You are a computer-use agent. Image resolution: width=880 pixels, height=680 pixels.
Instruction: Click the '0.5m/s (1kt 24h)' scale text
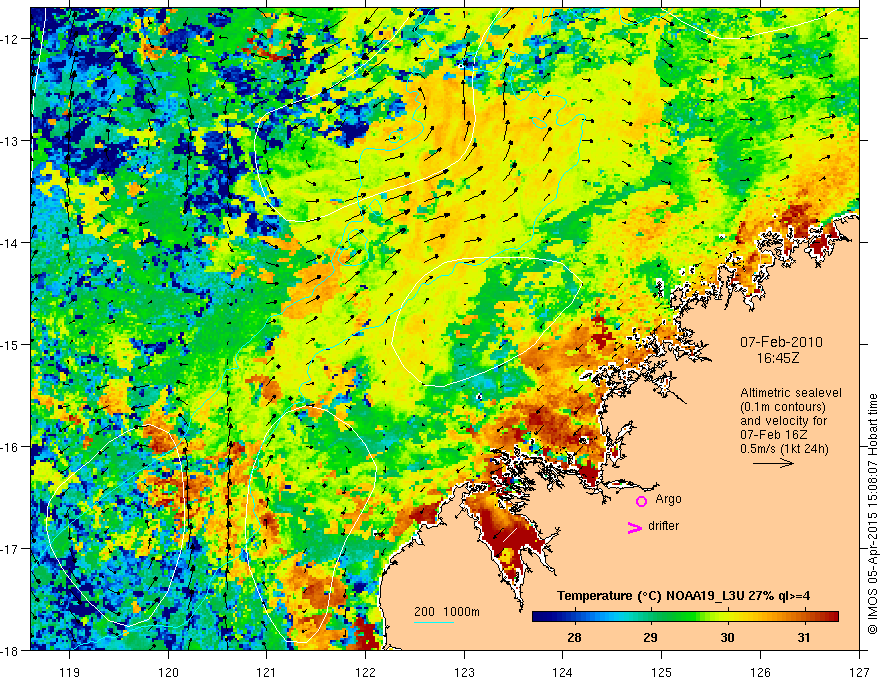click(785, 449)
